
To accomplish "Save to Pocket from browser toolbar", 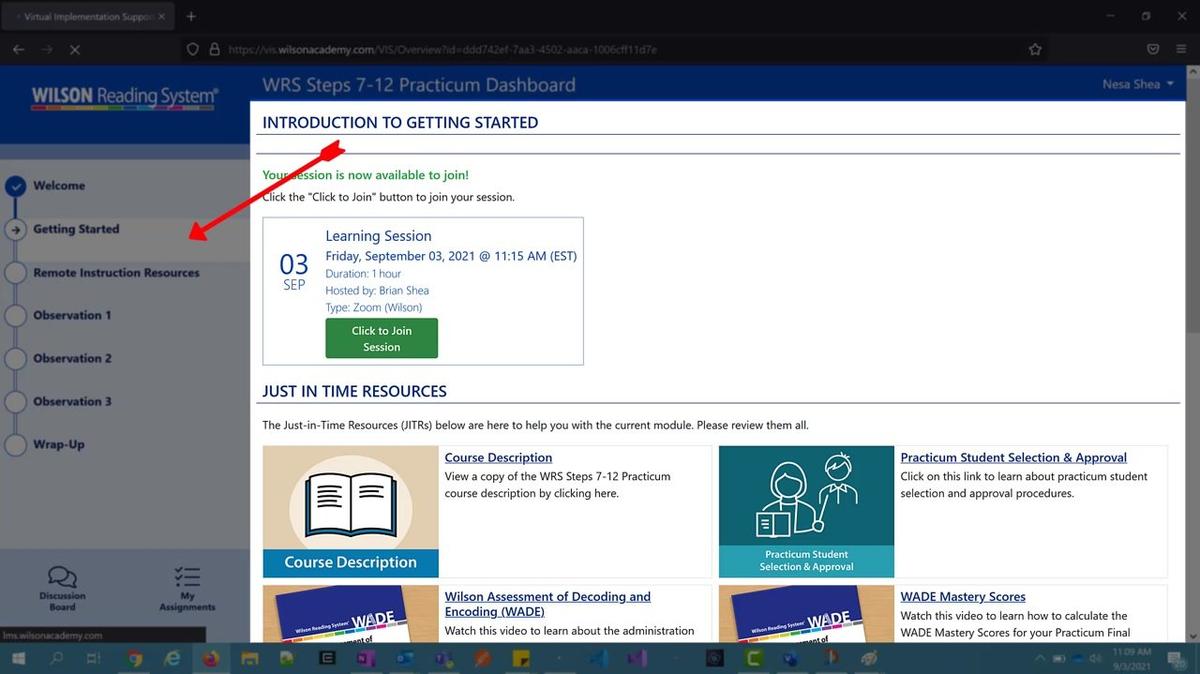I will tap(1153, 48).
